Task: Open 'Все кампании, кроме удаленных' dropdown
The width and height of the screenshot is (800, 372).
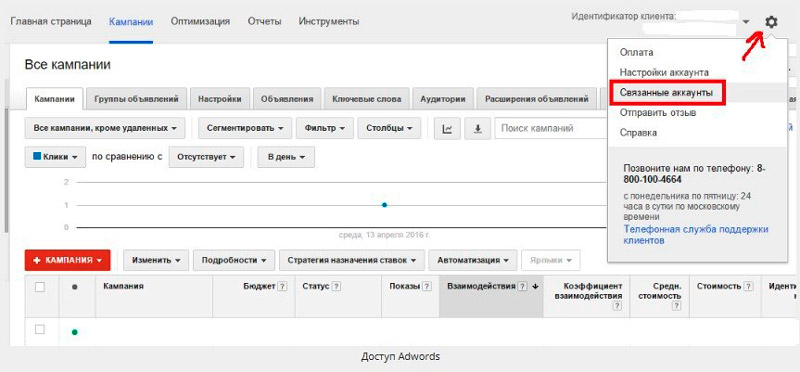Action: [105, 129]
